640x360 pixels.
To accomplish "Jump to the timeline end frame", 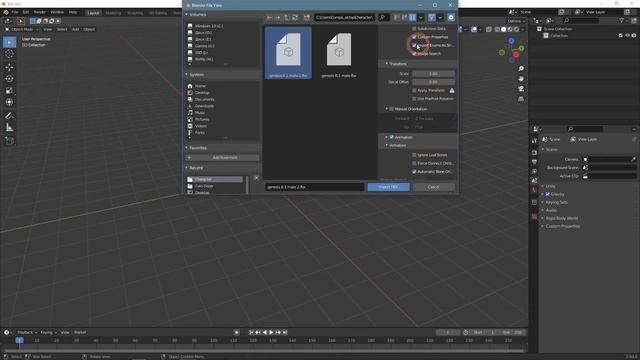I will (x=285, y=333).
